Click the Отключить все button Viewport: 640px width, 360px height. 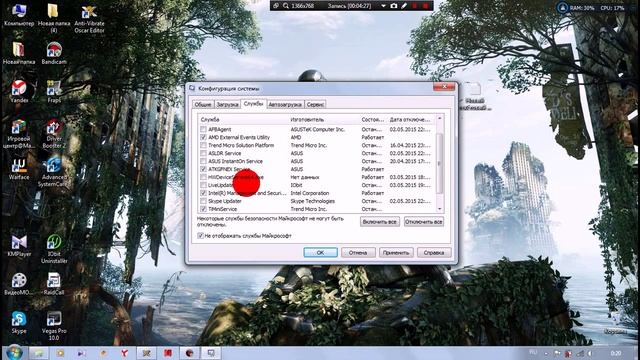click(424, 222)
